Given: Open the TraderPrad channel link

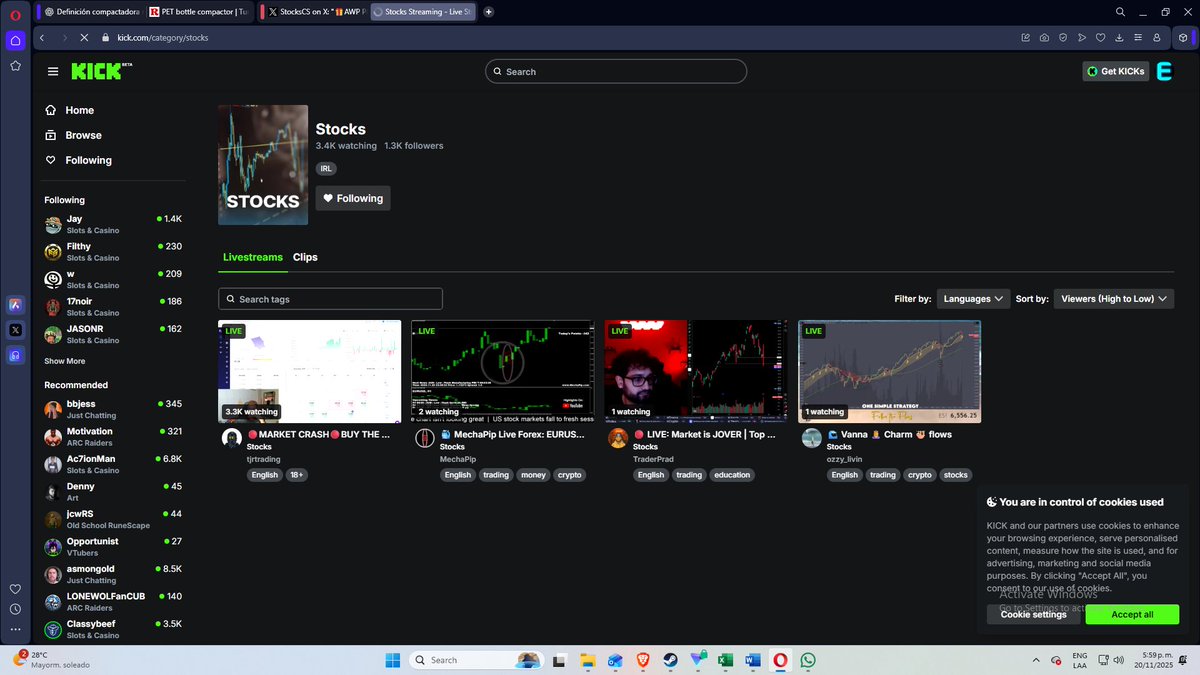Looking at the screenshot, I should coord(654,459).
